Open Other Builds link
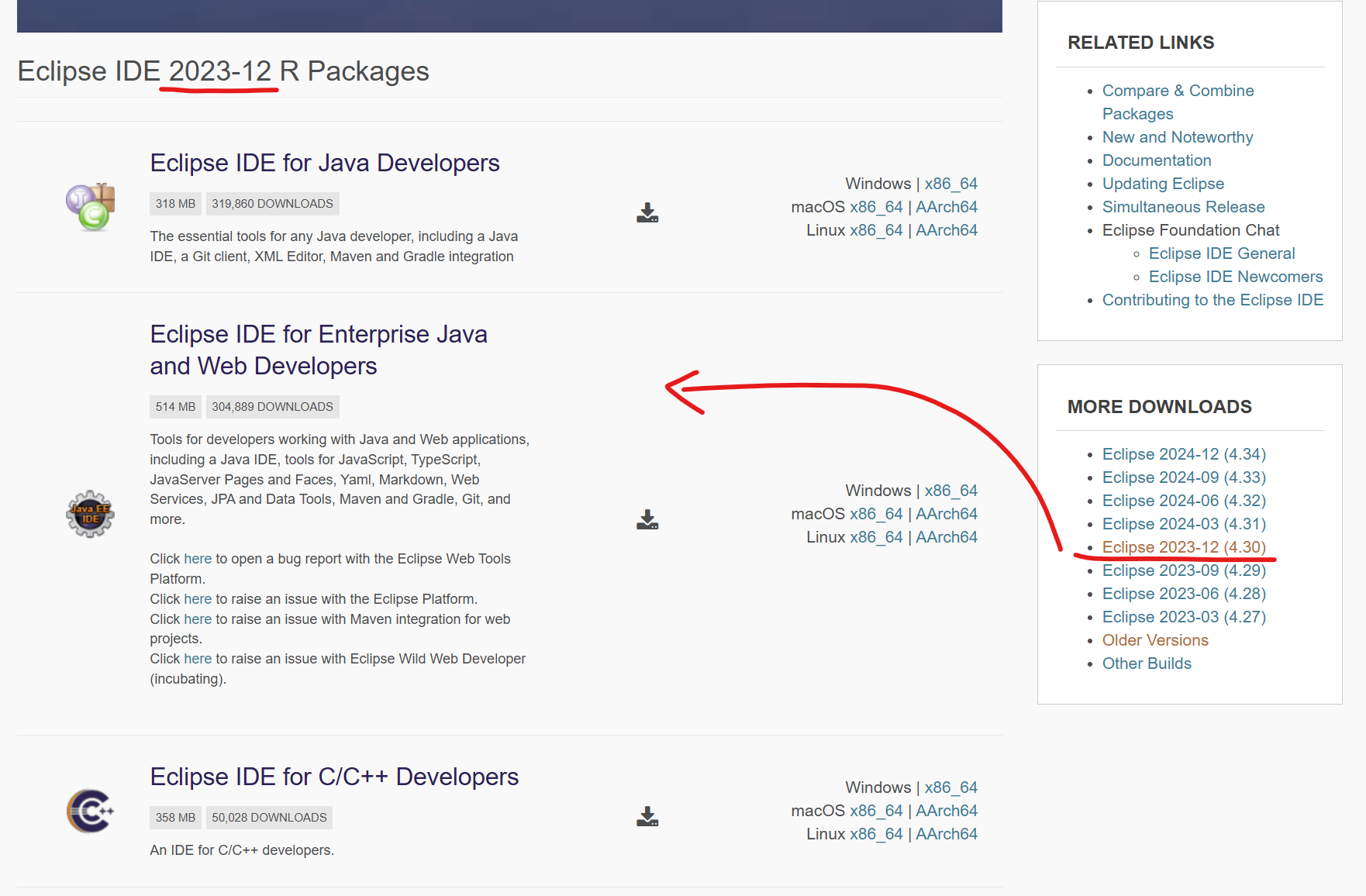 pyautogui.click(x=1147, y=663)
